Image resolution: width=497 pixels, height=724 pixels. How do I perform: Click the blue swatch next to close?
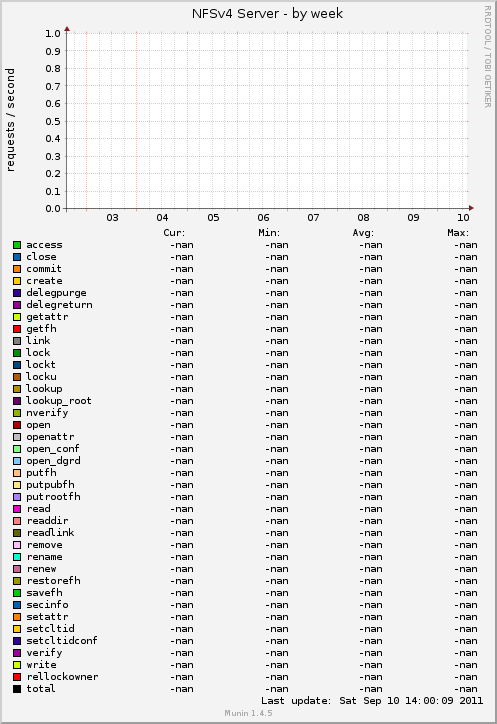[17, 257]
